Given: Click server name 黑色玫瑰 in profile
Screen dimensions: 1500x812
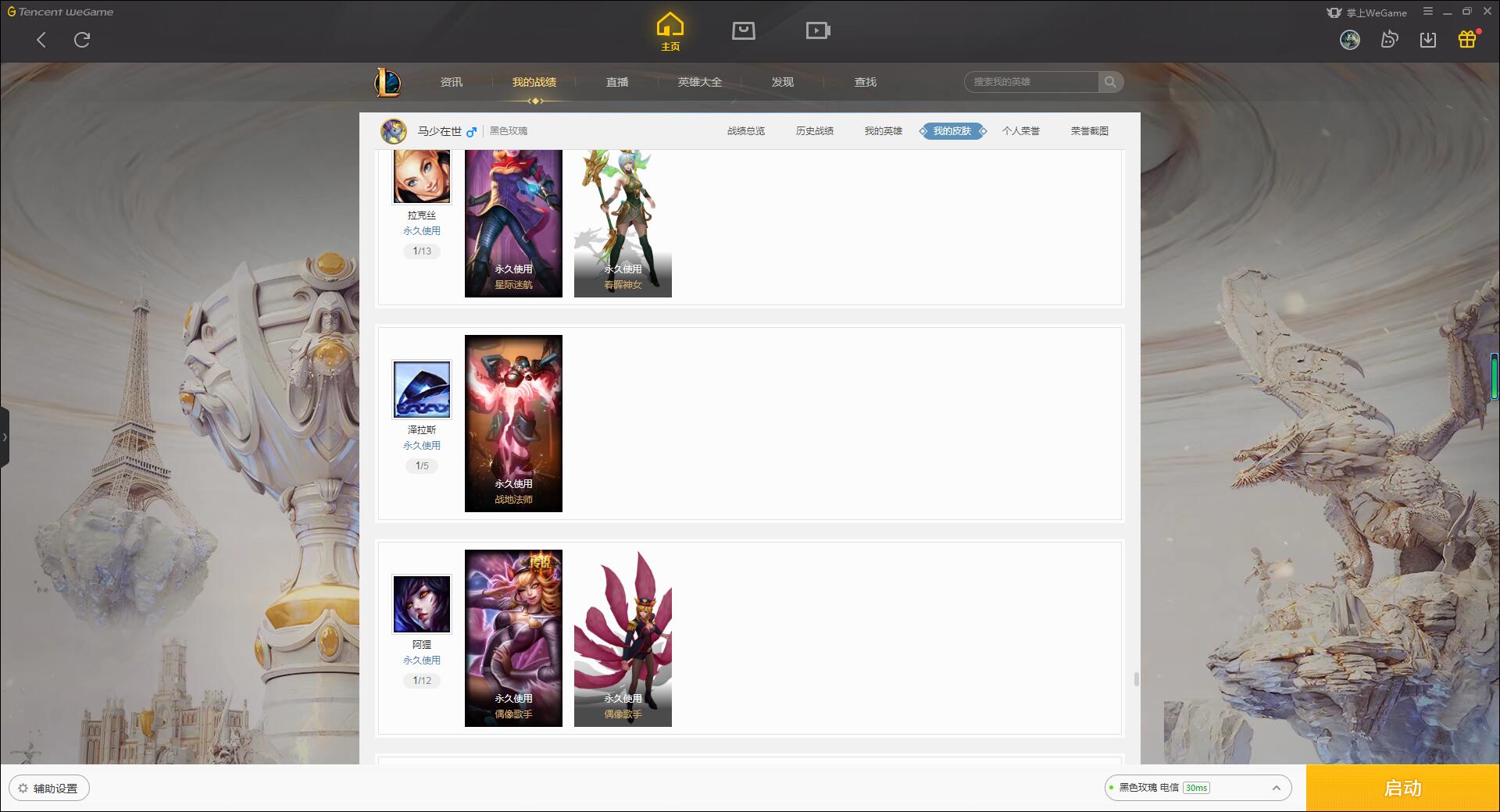Looking at the screenshot, I should pos(509,131).
